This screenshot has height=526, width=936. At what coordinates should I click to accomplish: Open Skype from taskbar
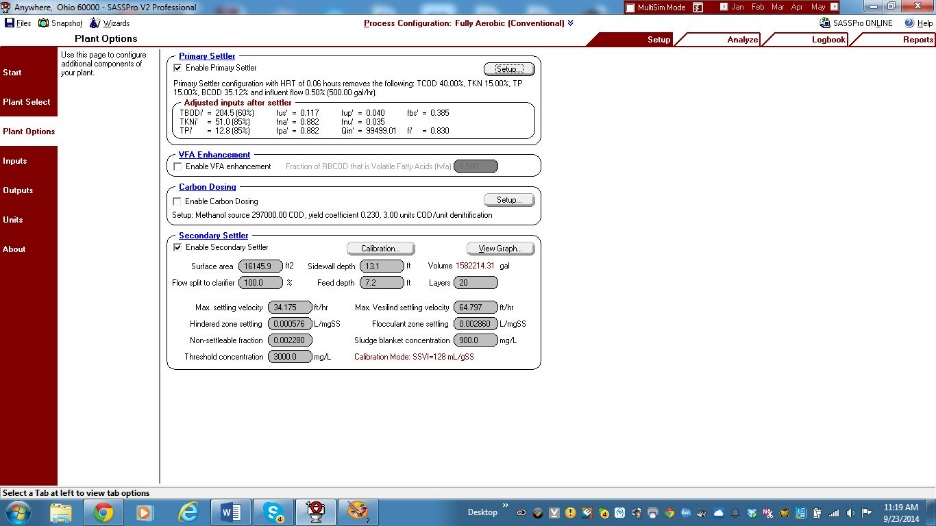click(x=274, y=512)
